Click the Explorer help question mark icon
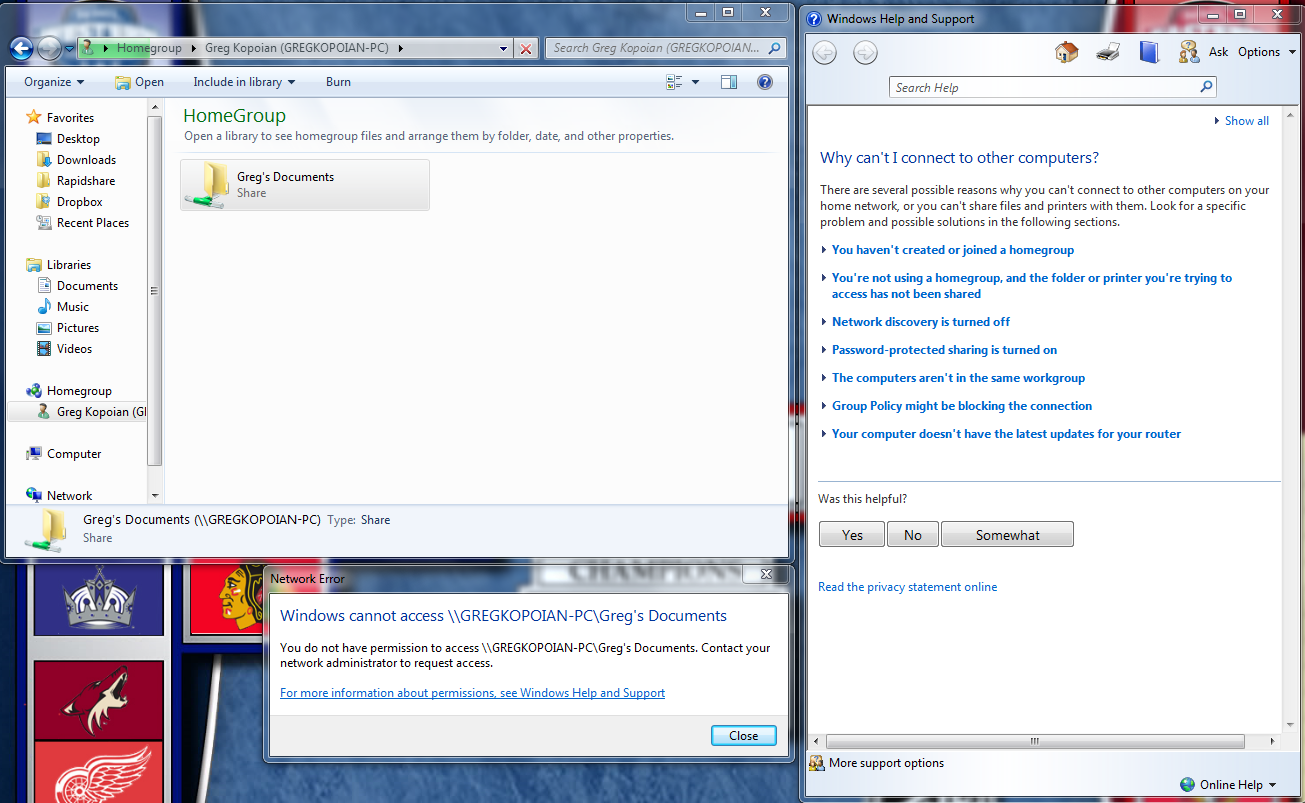This screenshot has height=803, width=1305. 764,82
